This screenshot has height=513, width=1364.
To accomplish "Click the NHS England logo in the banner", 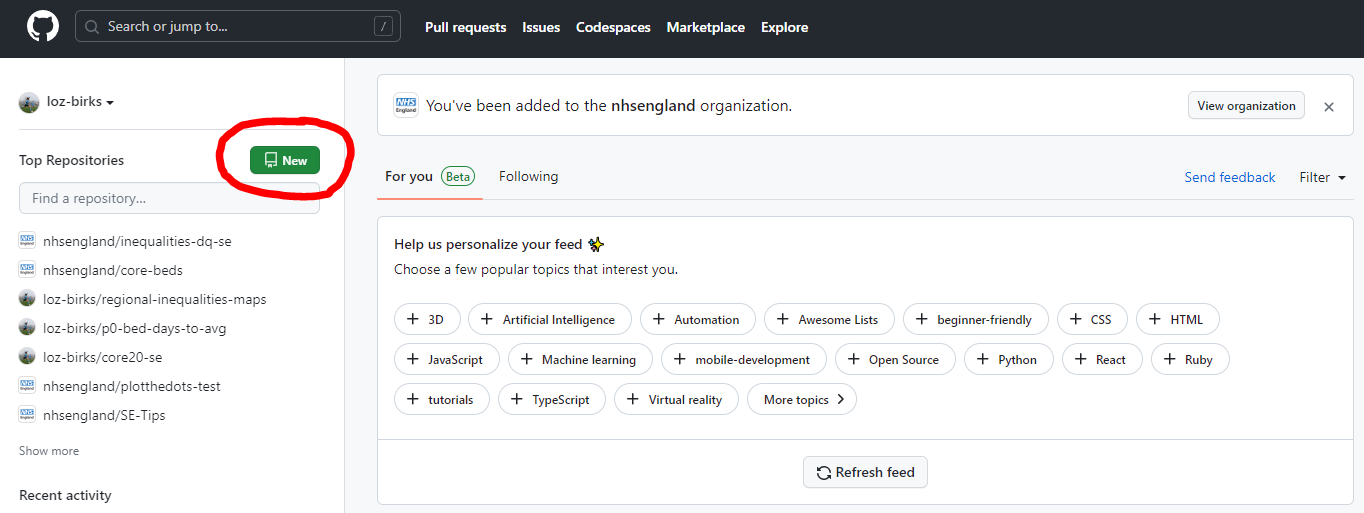I will coord(405,105).
